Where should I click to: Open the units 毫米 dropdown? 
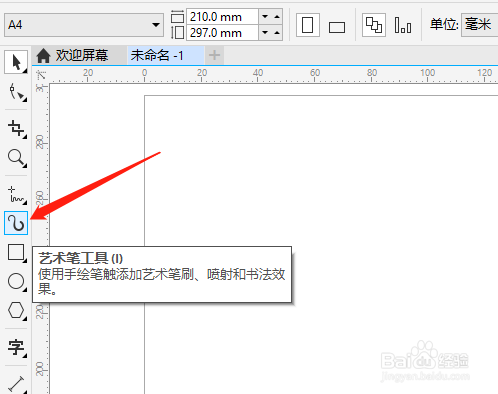479,25
